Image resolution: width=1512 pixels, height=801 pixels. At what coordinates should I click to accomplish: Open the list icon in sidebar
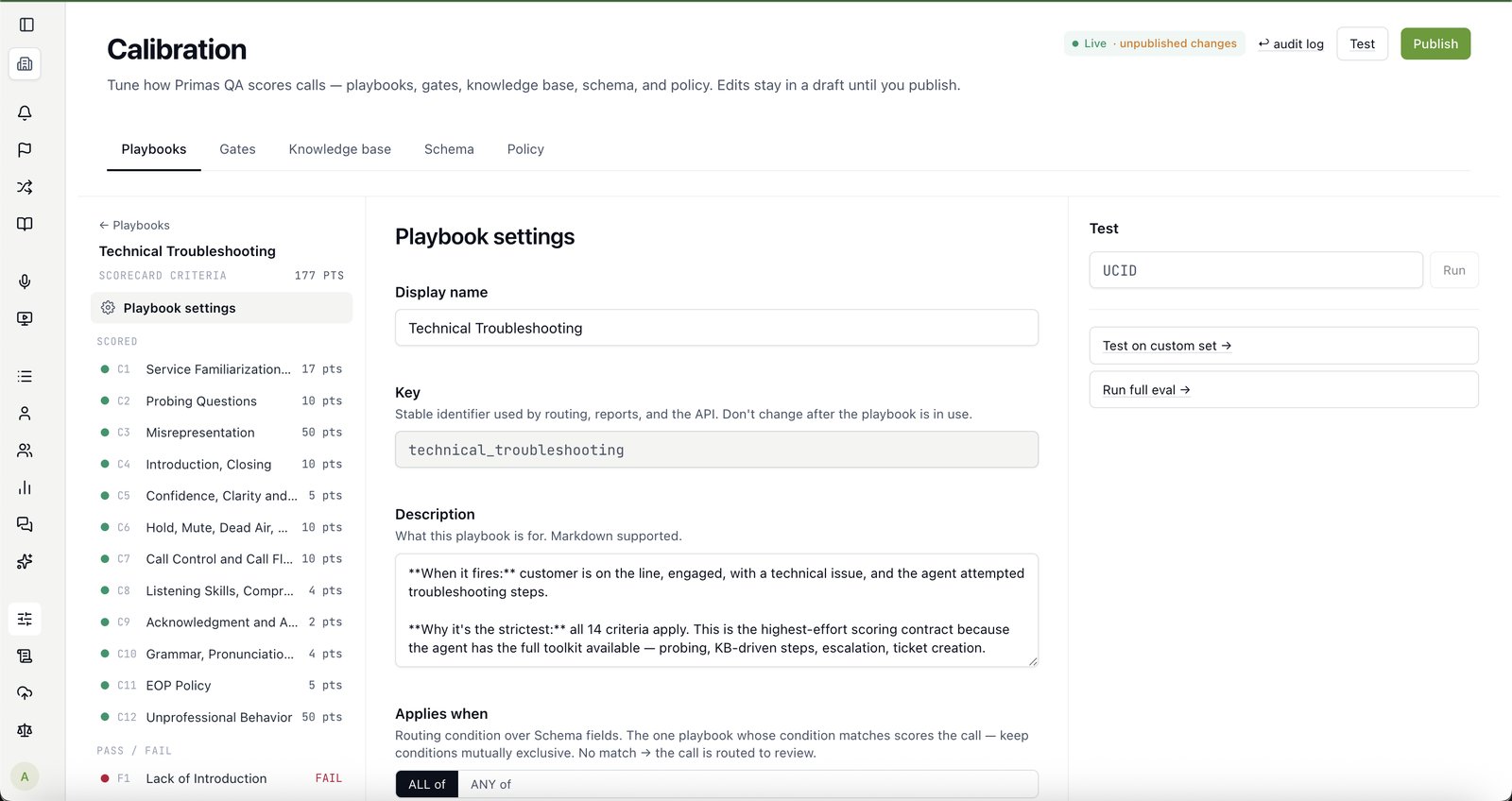(25, 376)
